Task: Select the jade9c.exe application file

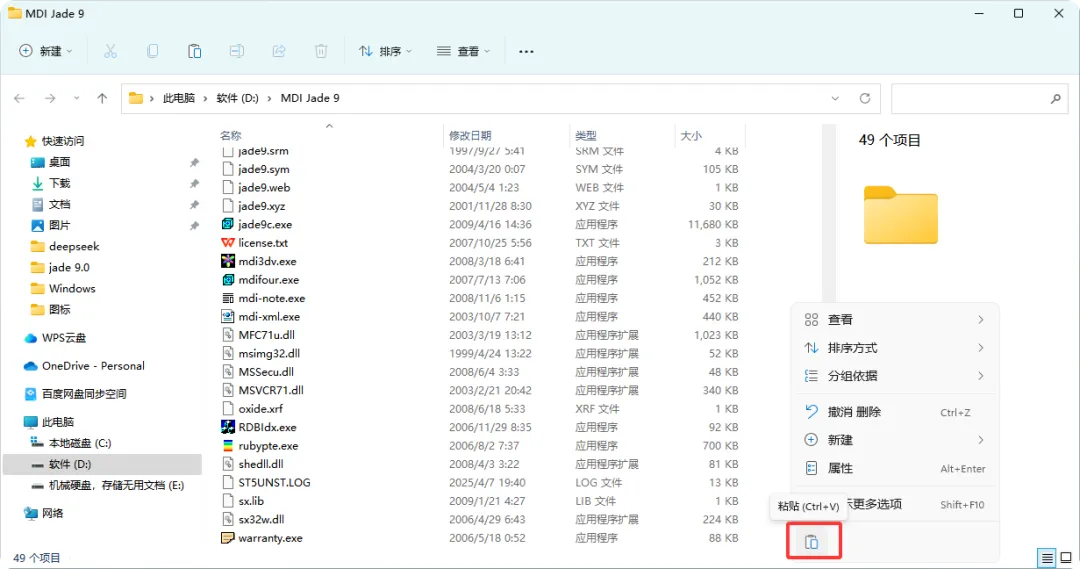Action: (265, 225)
